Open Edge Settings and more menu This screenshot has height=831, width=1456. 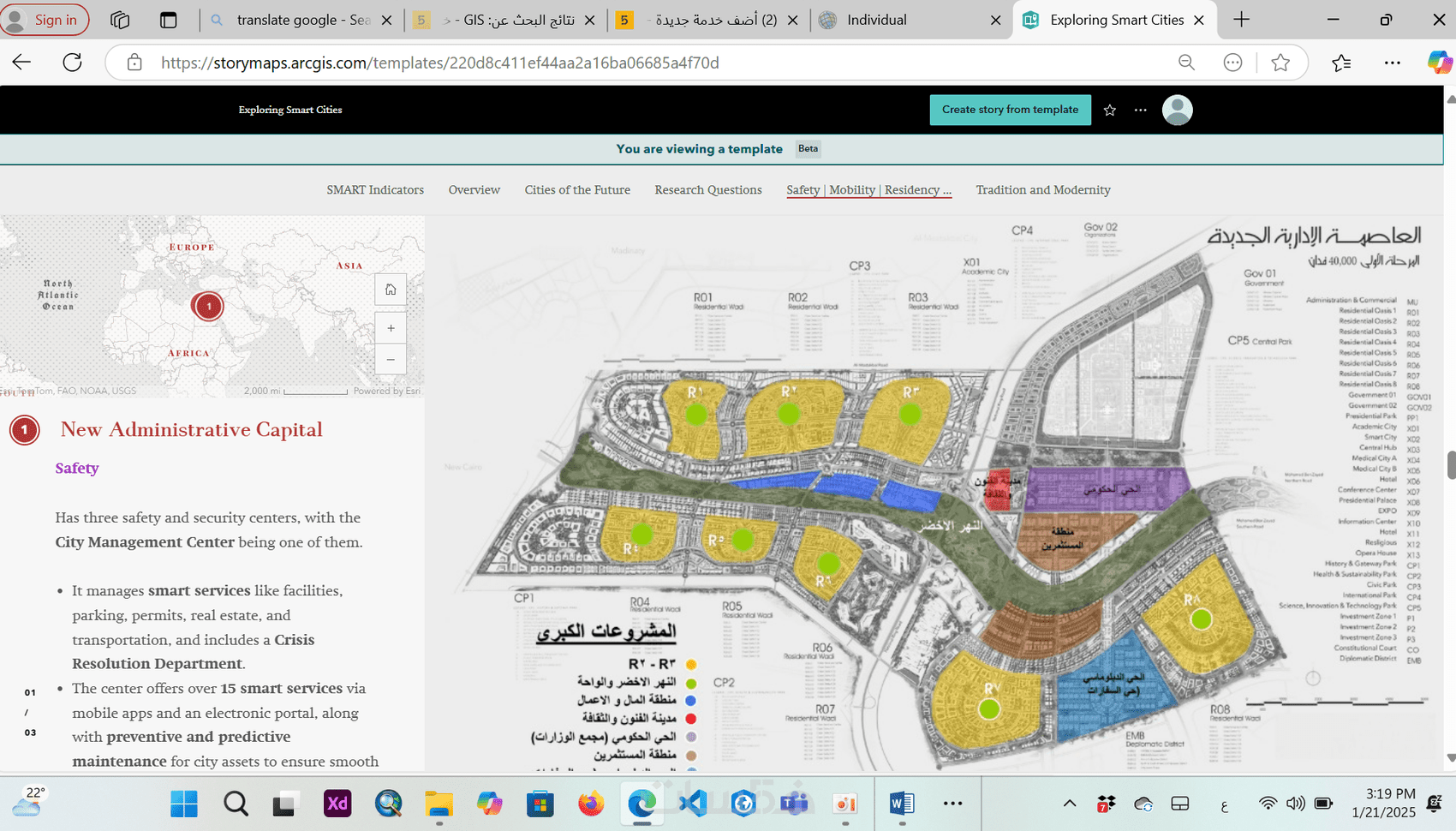pyautogui.click(x=1393, y=63)
